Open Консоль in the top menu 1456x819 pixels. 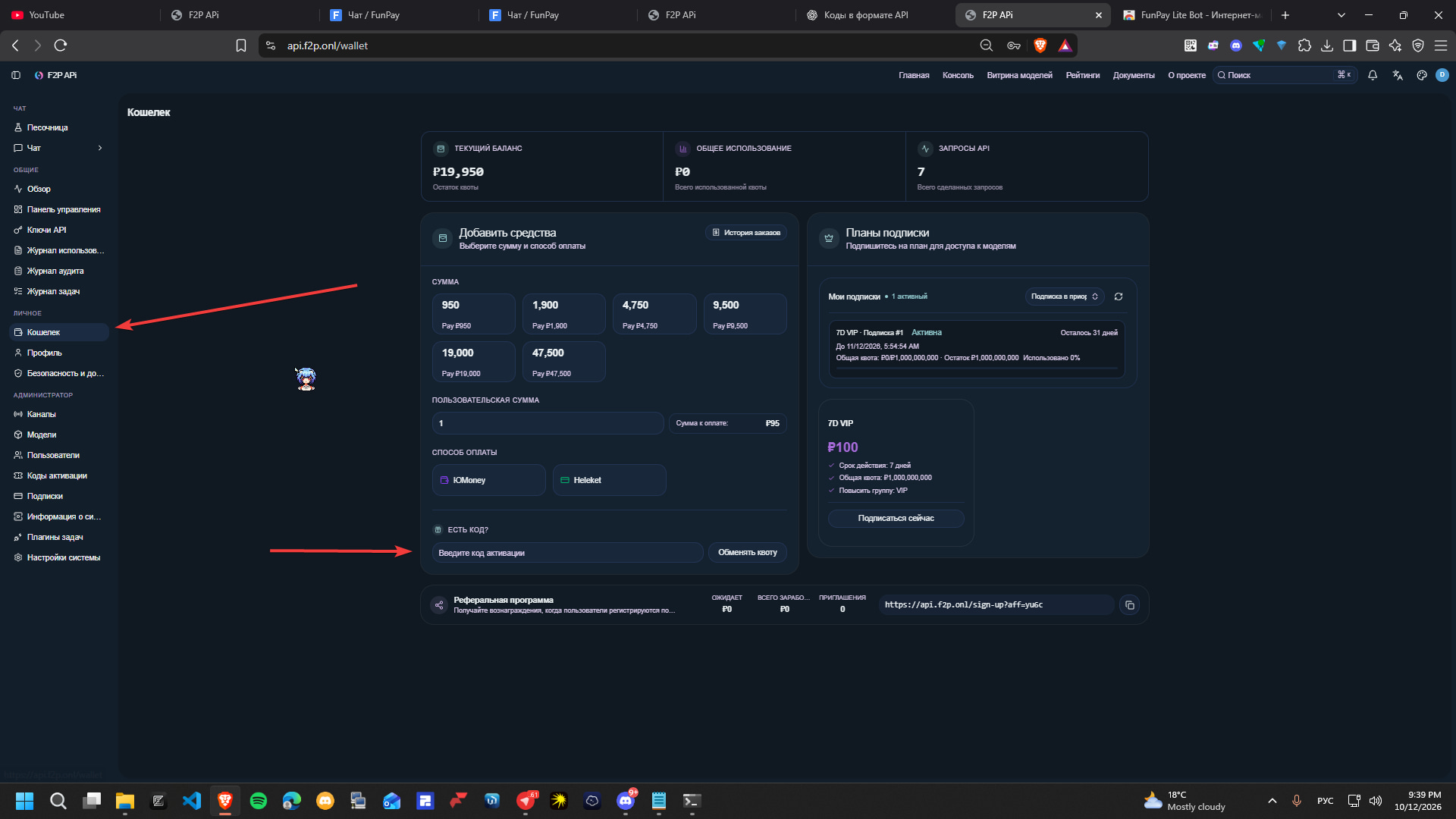(x=958, y=75)
